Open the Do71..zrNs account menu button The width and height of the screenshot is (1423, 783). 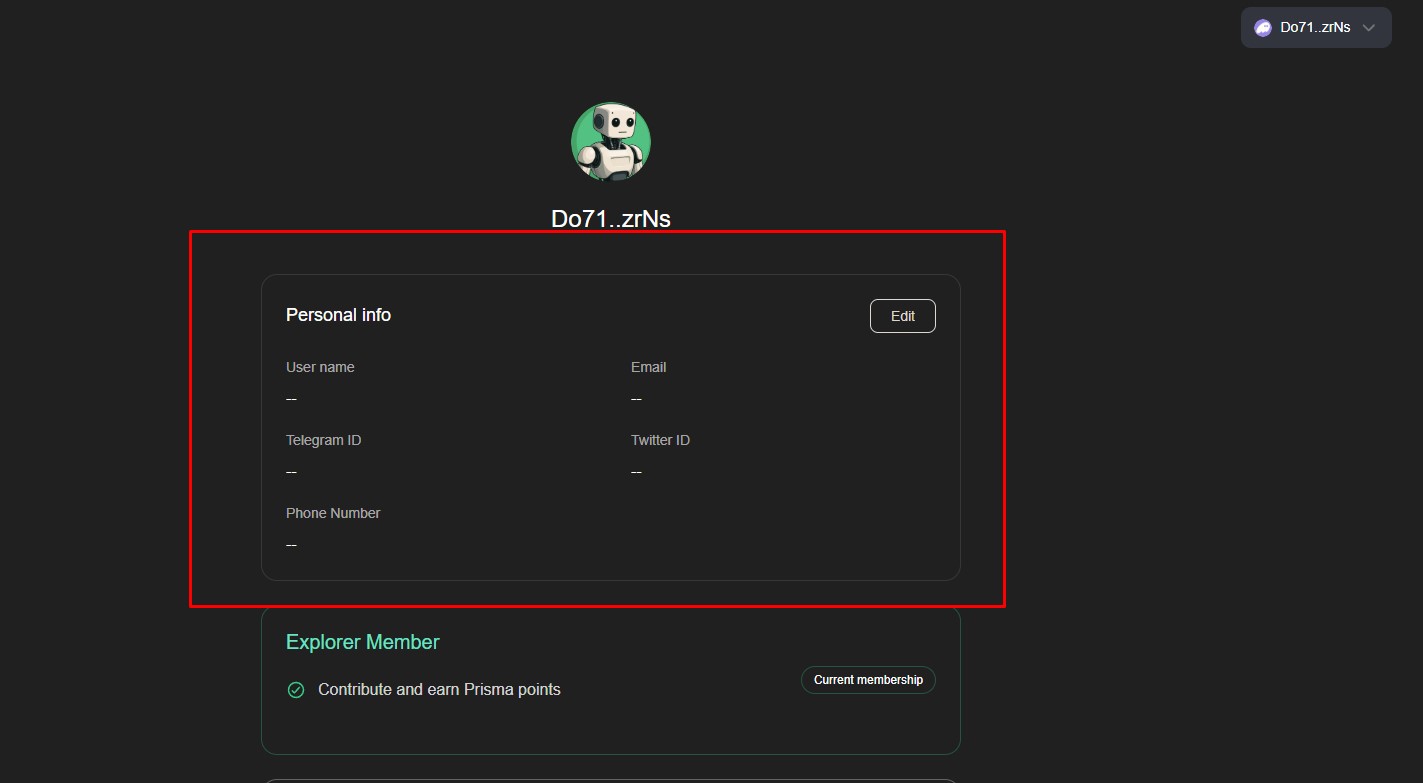point(1315,28)
